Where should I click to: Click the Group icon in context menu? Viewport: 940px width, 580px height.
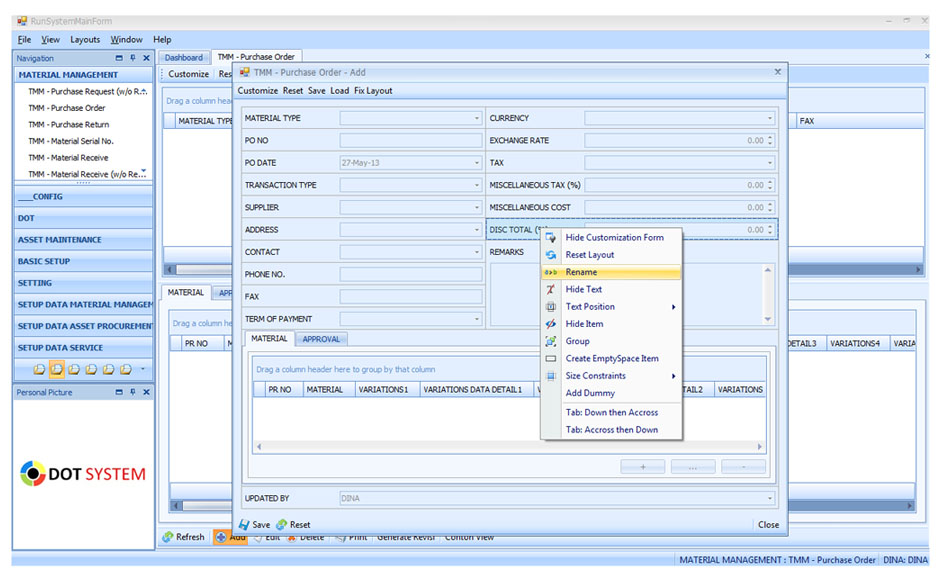pyautogui.click(x=550, y=341)
